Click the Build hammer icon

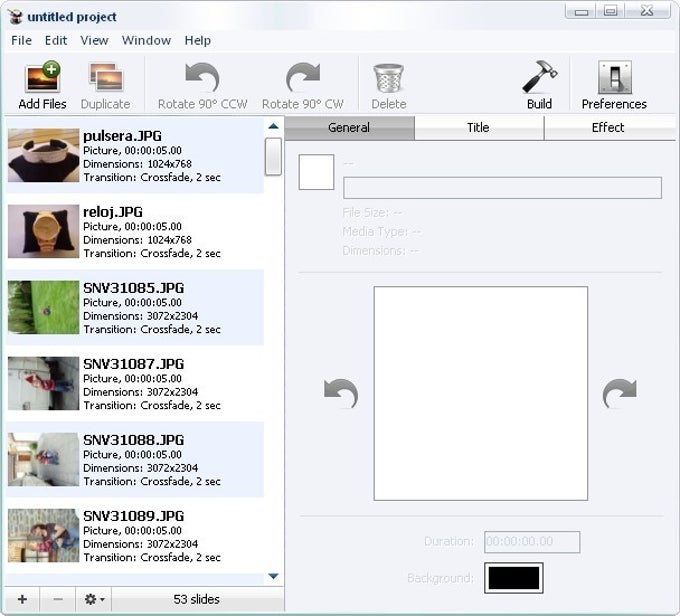click(x=539, y=77)
